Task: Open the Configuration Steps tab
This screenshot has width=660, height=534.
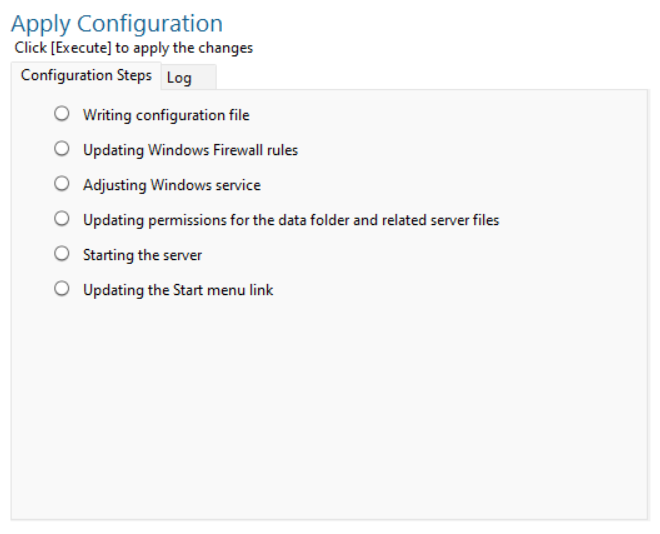Action: click(x=86, y=76)
